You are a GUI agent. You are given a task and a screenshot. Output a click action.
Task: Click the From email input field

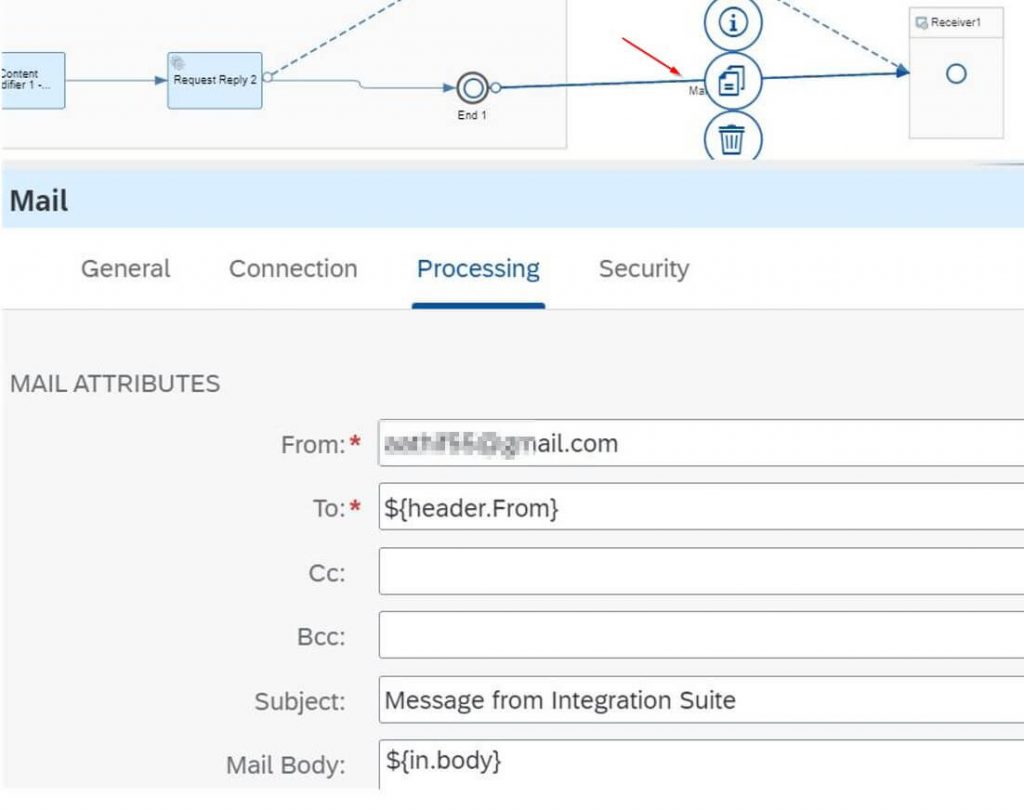click(701, 443)
